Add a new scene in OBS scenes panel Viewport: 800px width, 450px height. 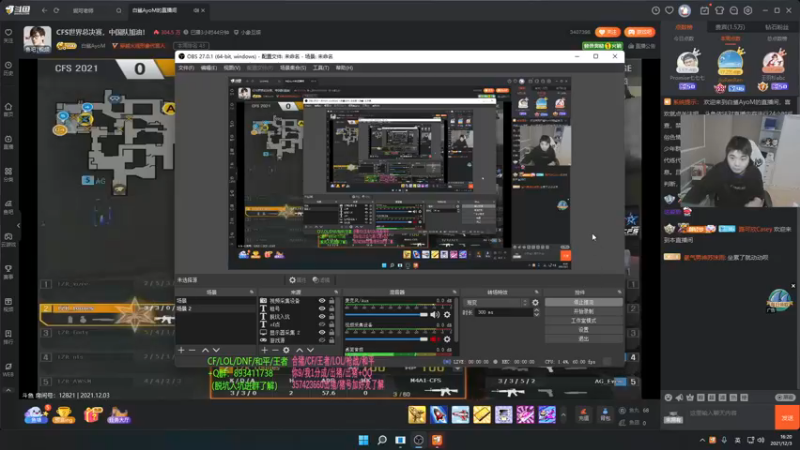(x=181, y=350)
